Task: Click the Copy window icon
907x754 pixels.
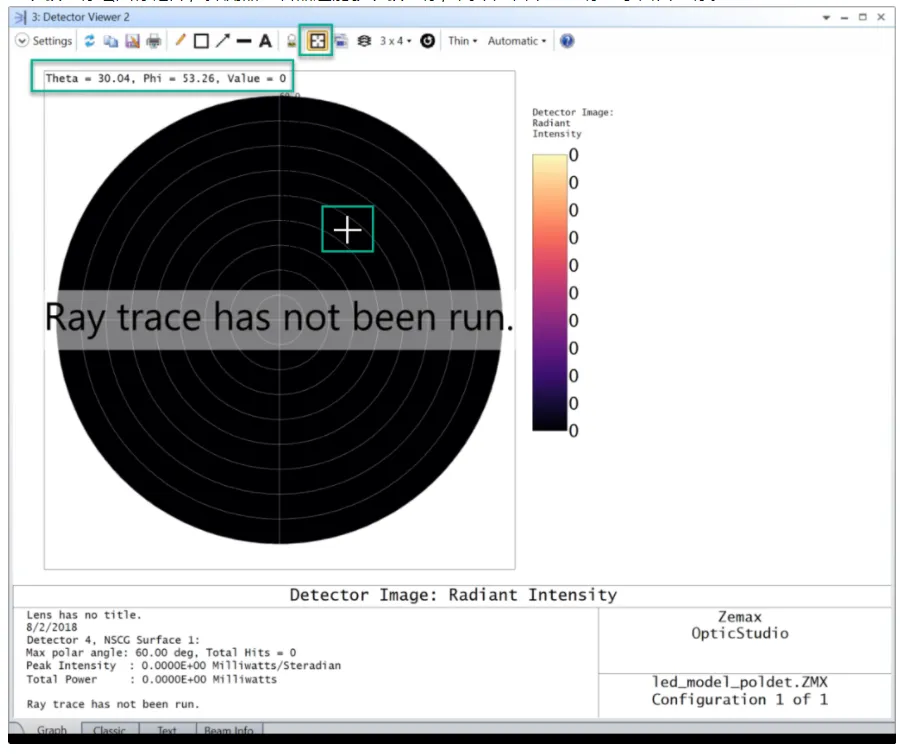Action: [110, 41]
